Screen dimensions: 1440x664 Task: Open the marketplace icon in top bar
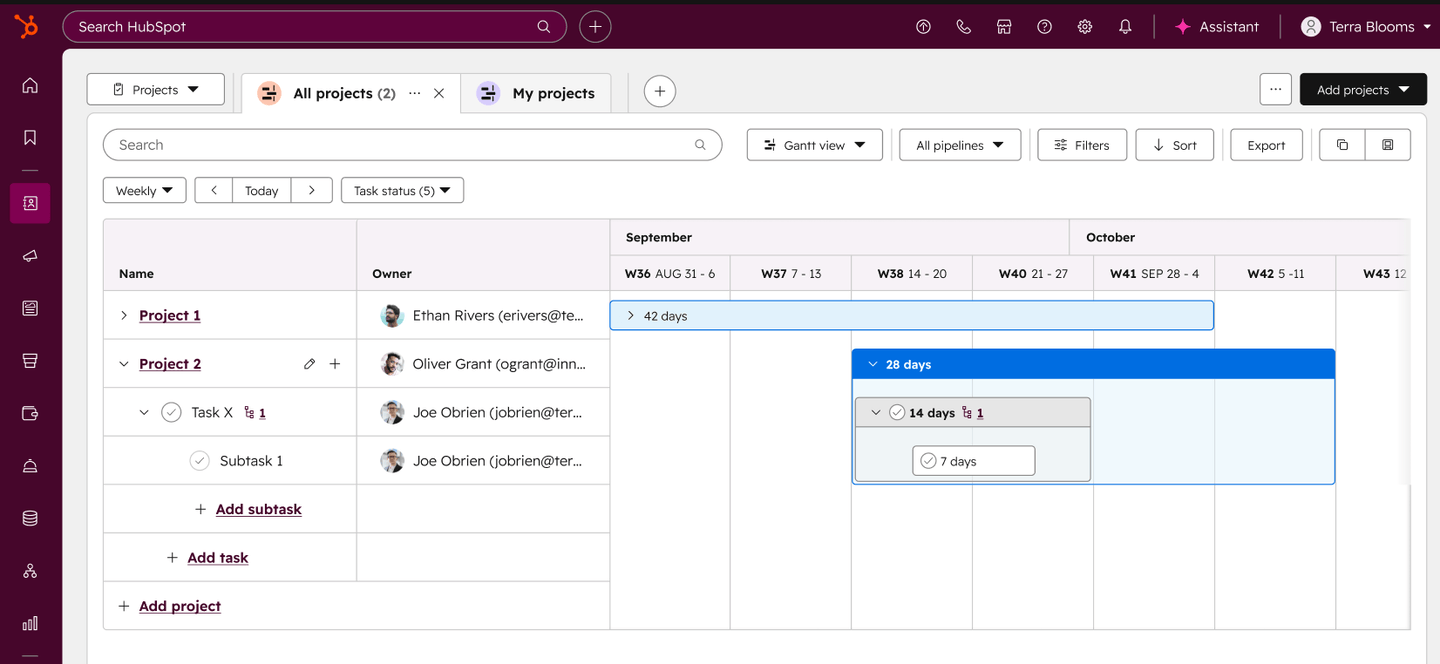click(x=1004, y=27)
